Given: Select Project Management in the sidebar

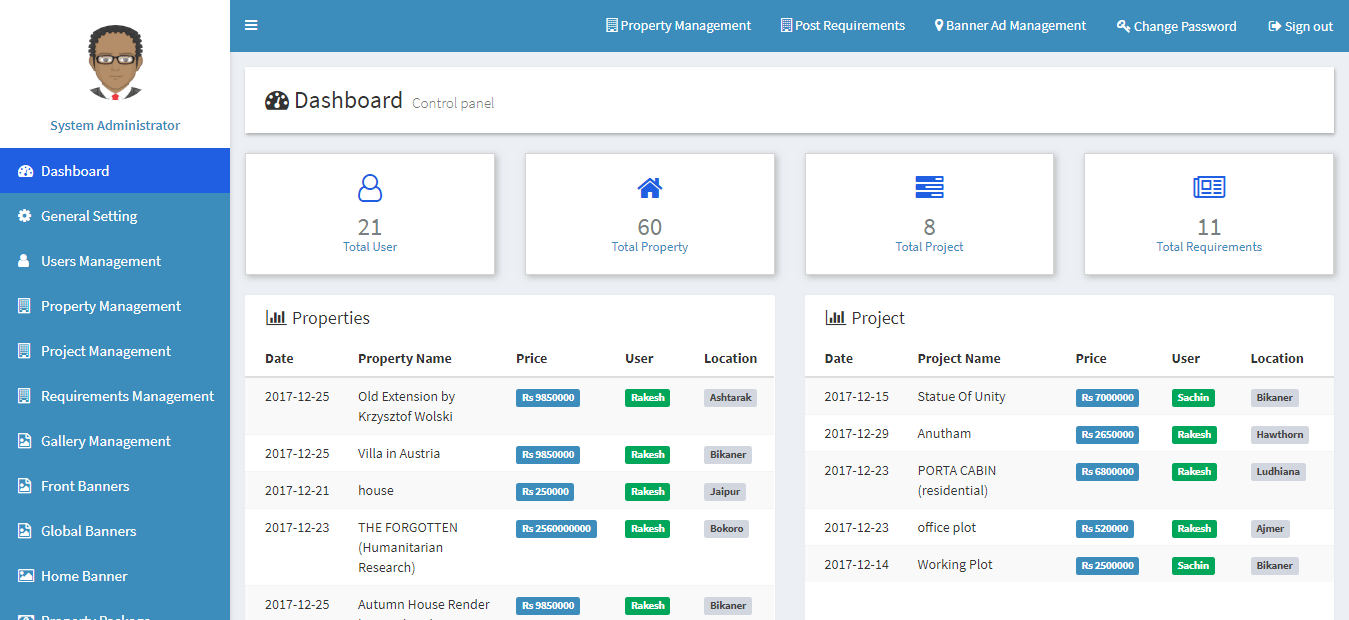Looking at the screenshot, I should 105,351.
